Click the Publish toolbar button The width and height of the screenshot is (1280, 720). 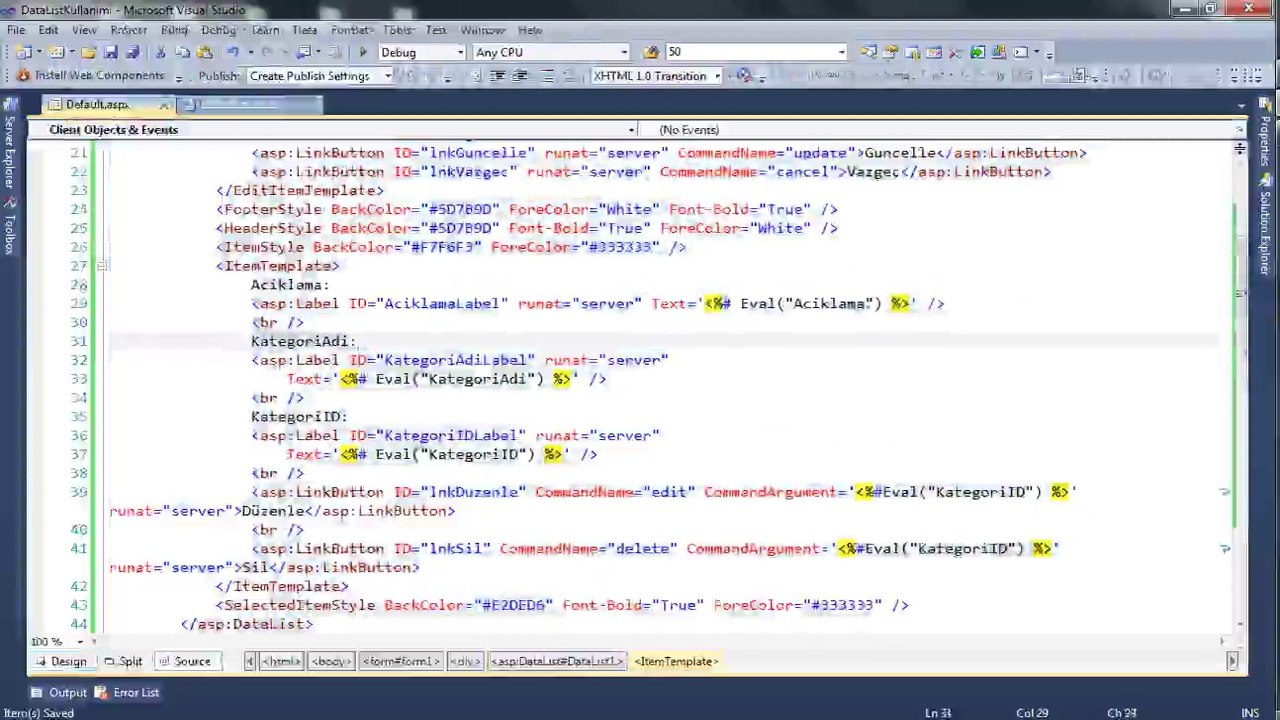[x=217, y=76]
